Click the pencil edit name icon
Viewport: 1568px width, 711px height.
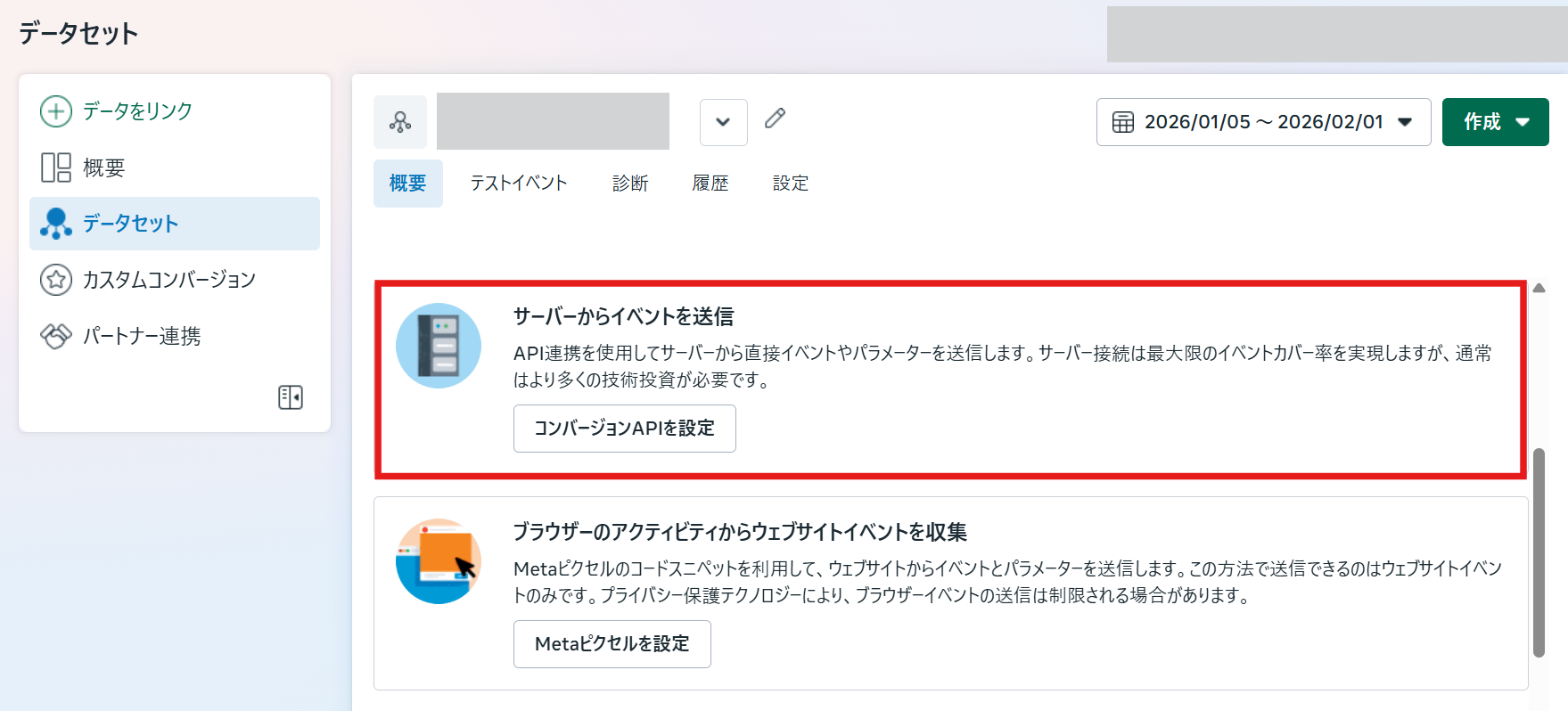775,118
